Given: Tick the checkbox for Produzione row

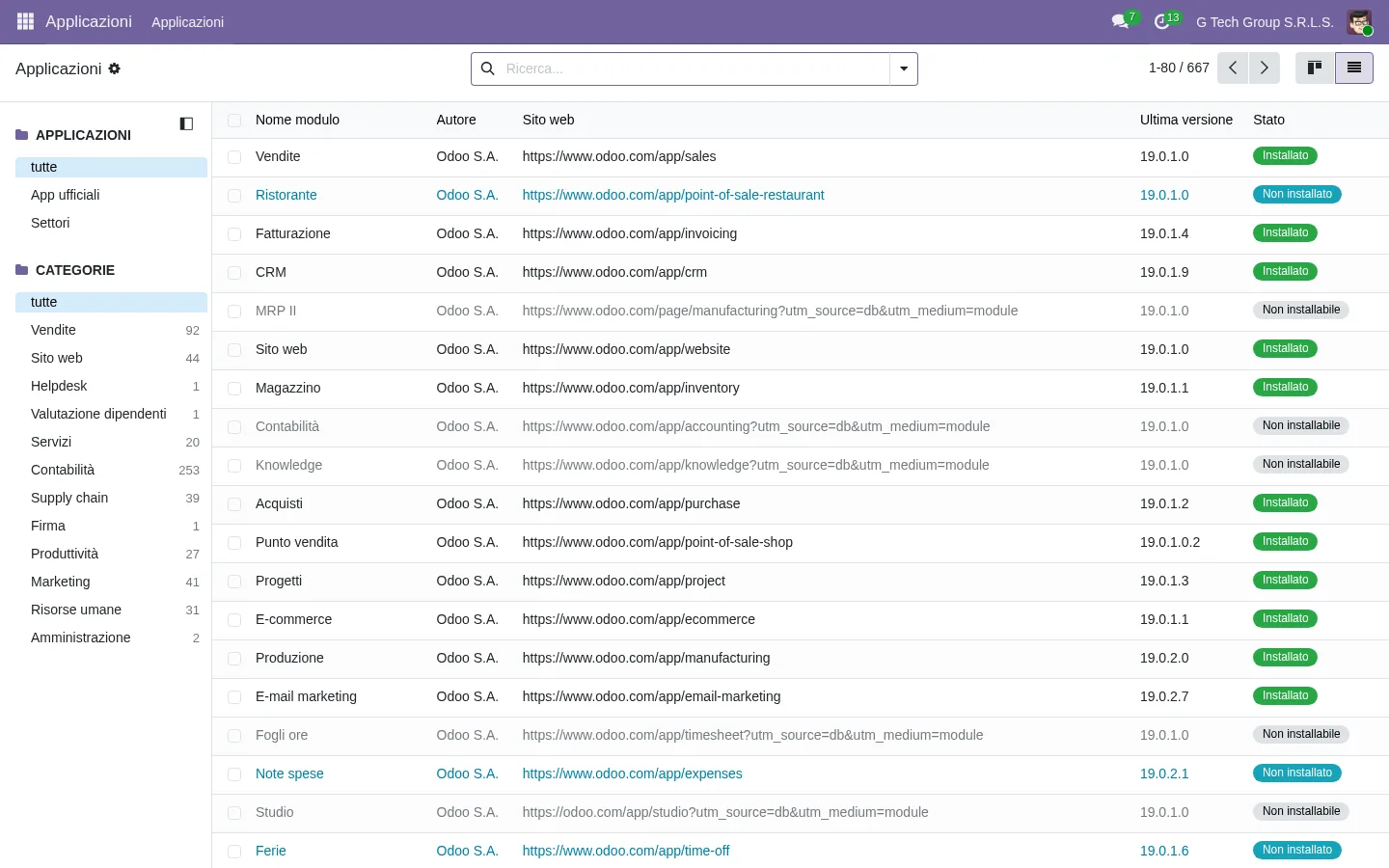Looking at the screenshot, I should 234,659.
